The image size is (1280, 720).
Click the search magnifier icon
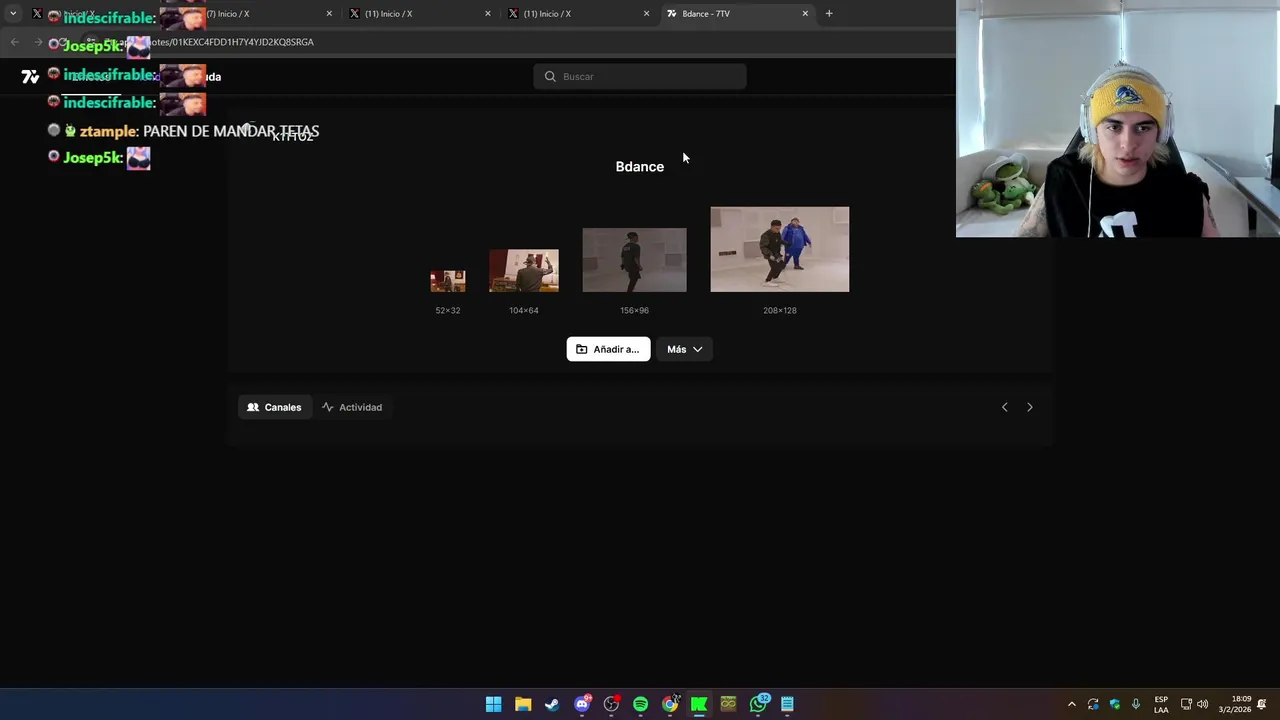pos(550,77)
